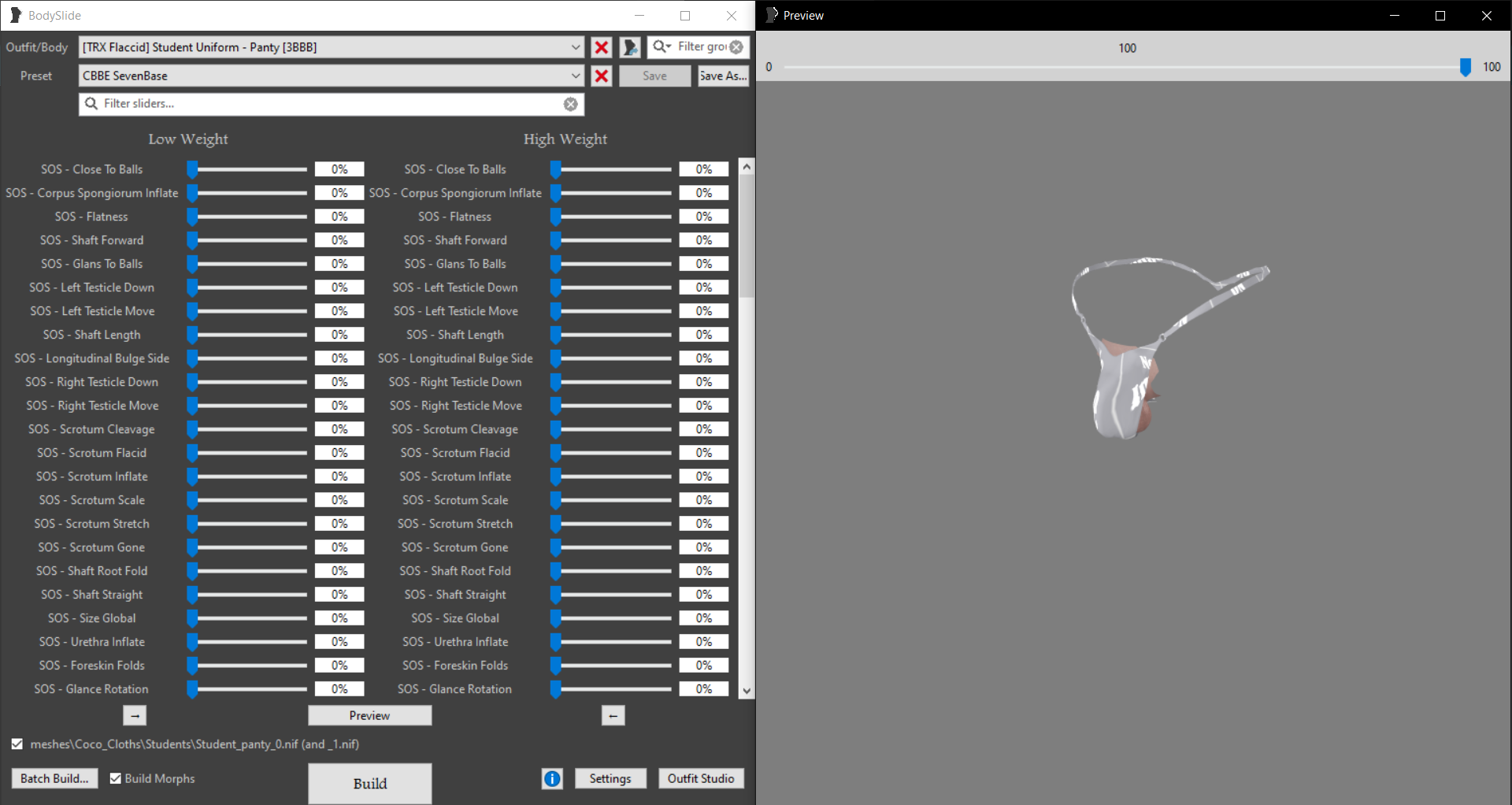Toggle the Build Morphs checkbox
Screen dimensions: 1512x805
pyautogui.click(x=116, y=778)
